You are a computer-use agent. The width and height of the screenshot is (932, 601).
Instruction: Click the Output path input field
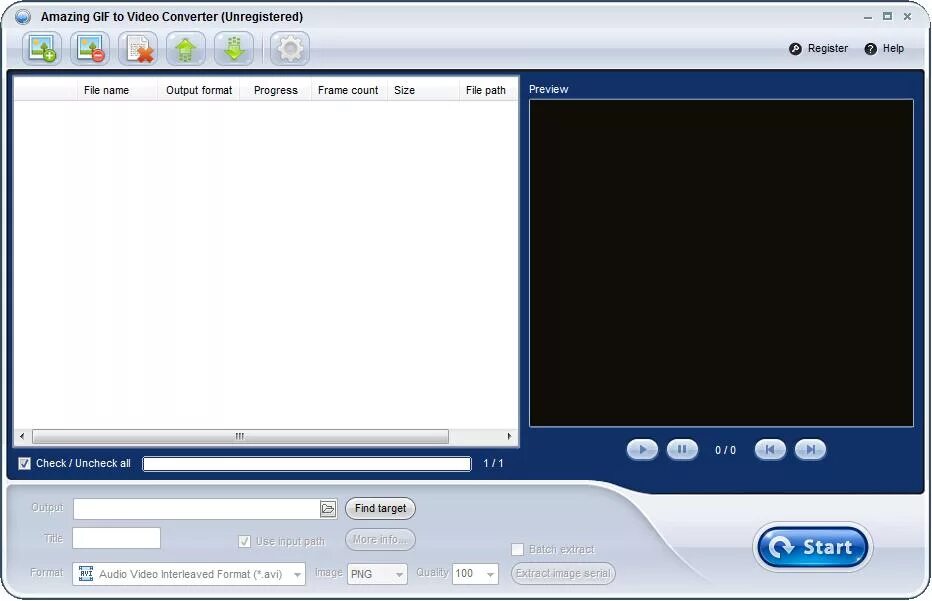point(197,509)
